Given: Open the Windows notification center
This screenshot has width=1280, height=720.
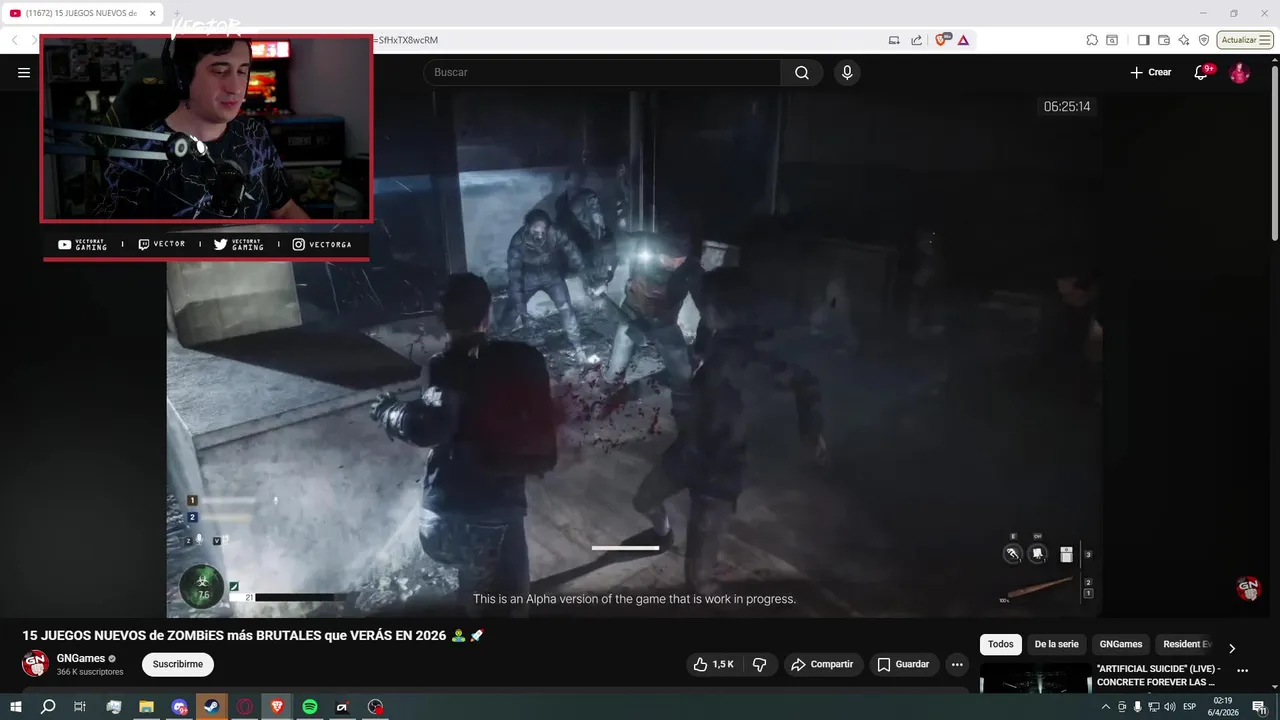Looking at the screenshot, I should pos(1260,707).
